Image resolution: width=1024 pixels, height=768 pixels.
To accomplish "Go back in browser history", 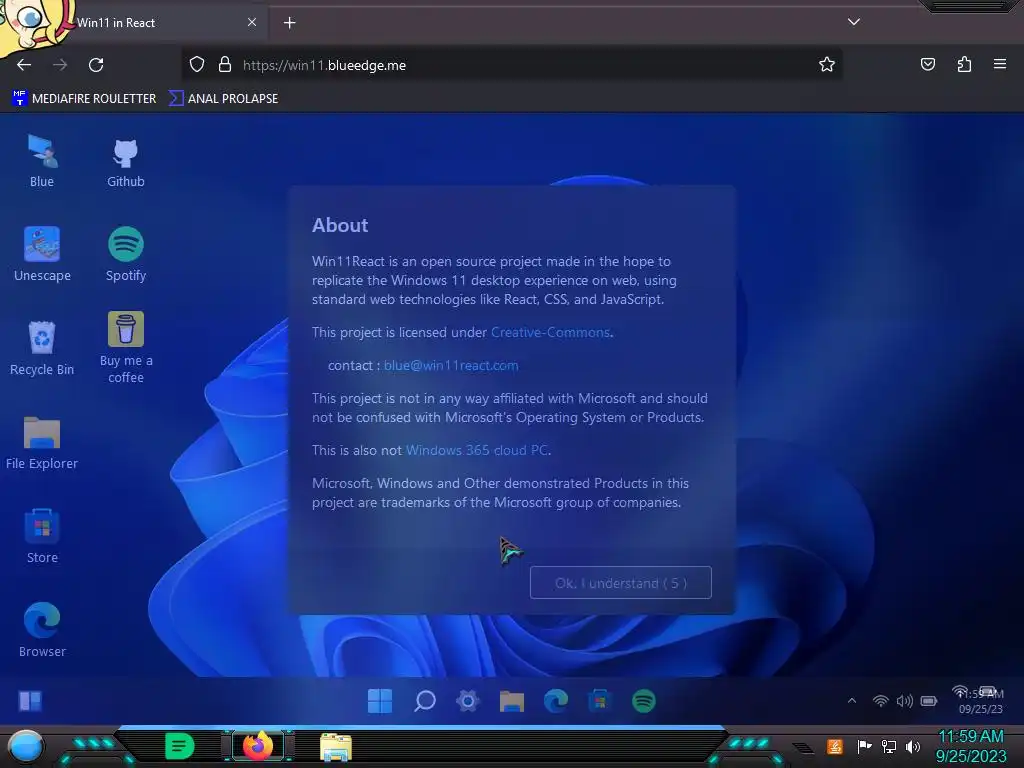I will tap(24, 65).
